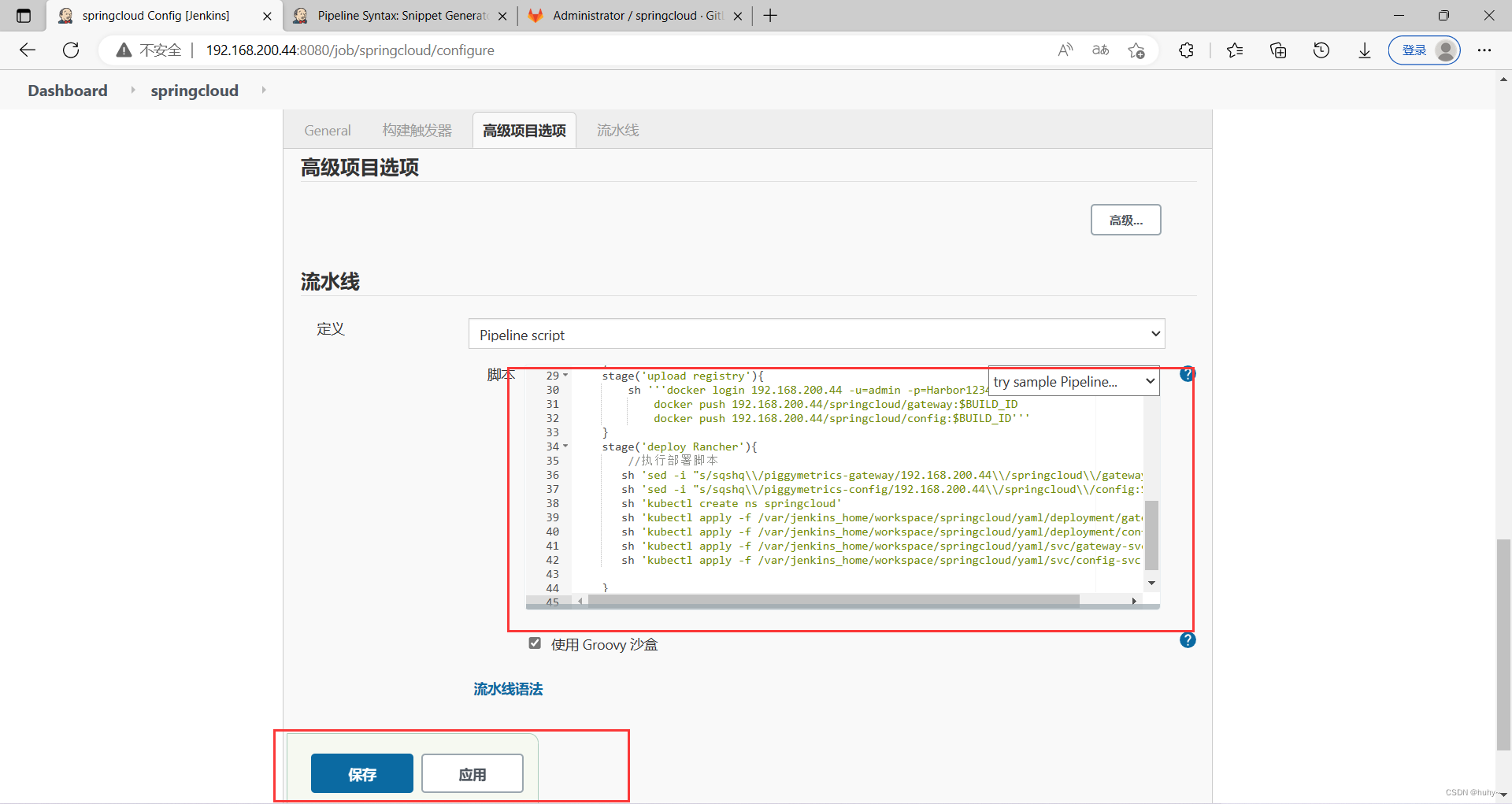Click the script help question icon
This screenshot has height=804, width=1512.
1187,374
